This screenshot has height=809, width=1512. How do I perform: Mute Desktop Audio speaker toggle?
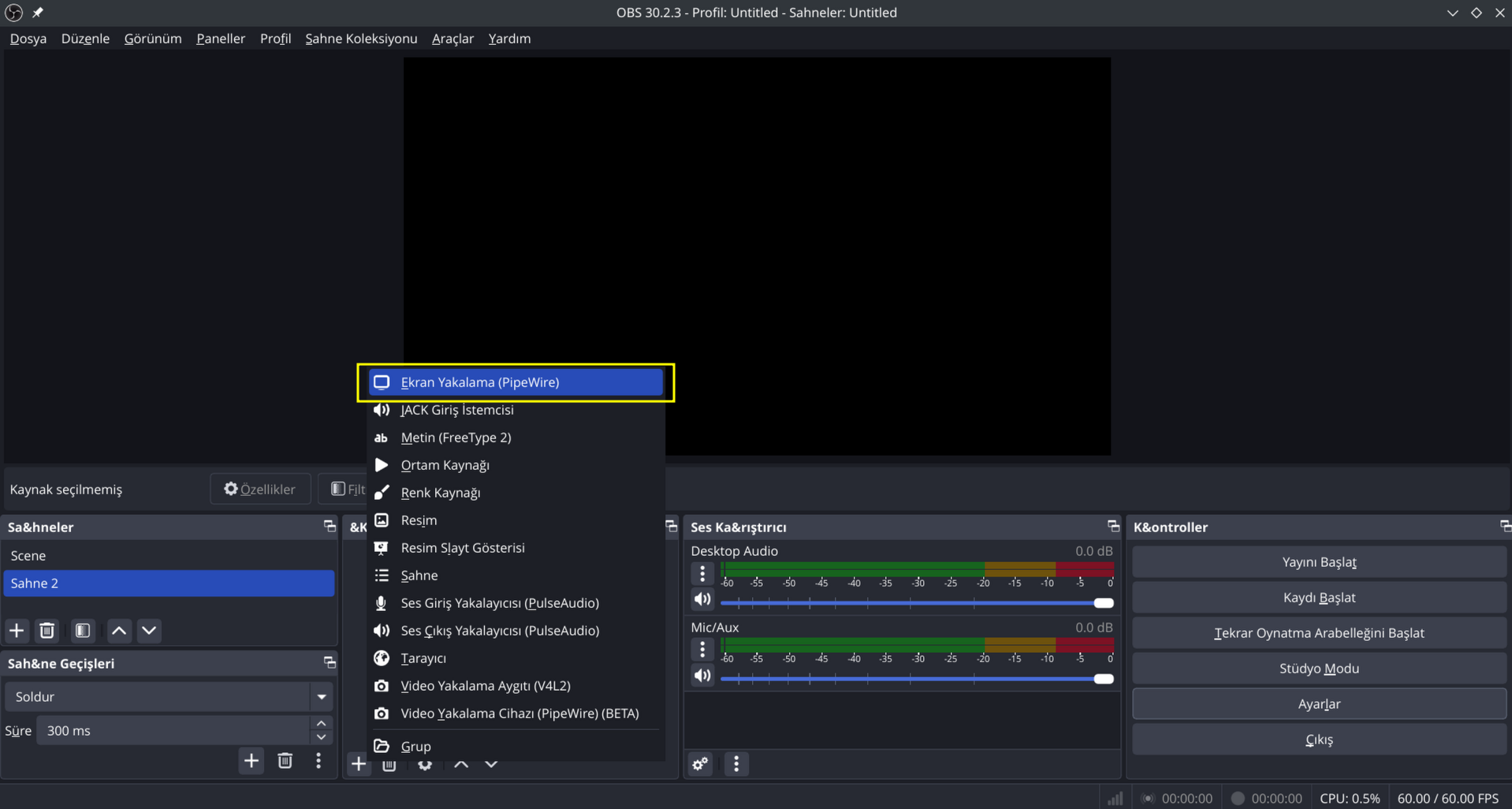(x=702, y=600)
